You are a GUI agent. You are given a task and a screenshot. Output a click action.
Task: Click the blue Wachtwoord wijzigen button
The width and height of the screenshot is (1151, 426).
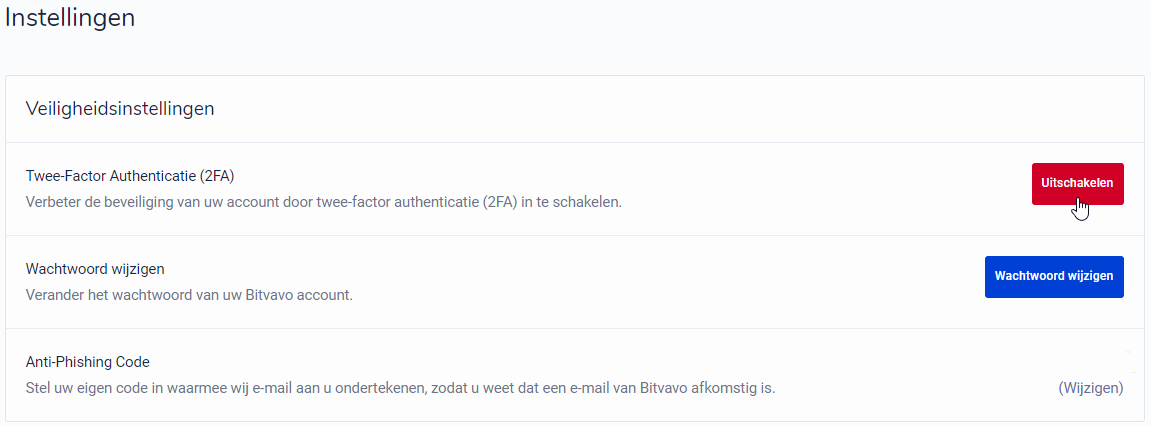1054,276
